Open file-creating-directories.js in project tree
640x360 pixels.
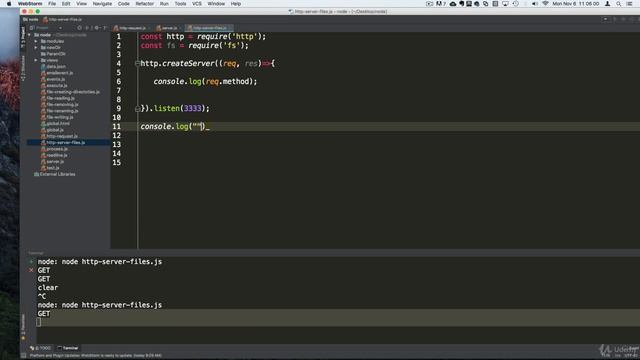(x=70, y=92)
